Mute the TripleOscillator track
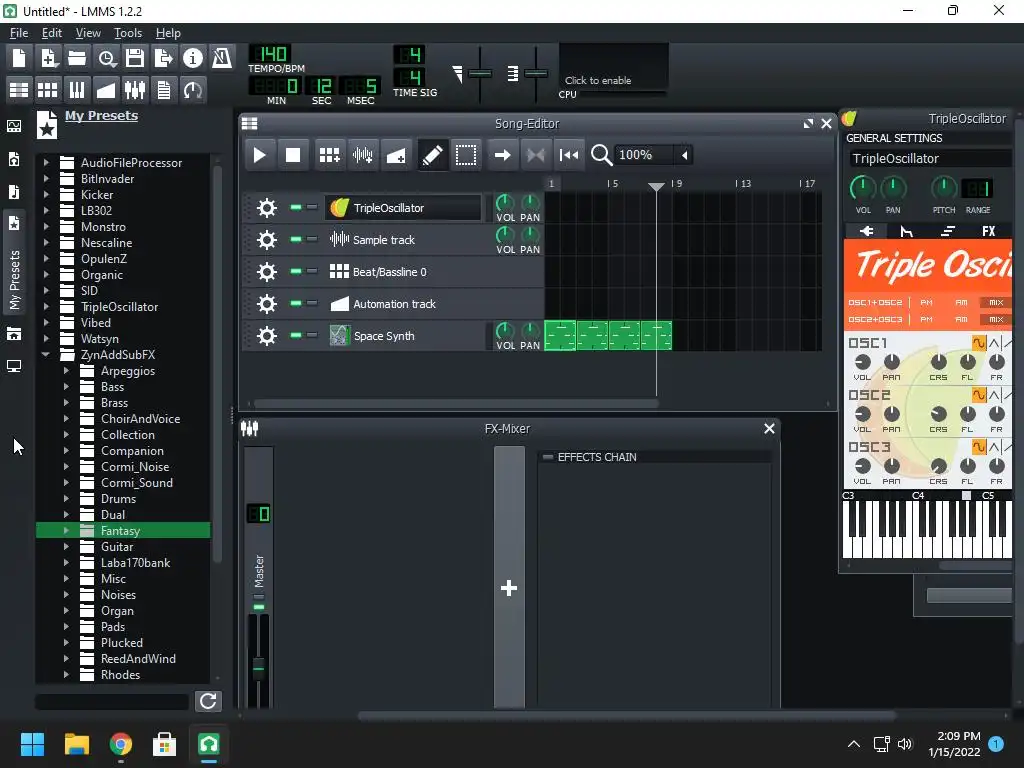This screenshot has height=768, width=1024. 296,208
